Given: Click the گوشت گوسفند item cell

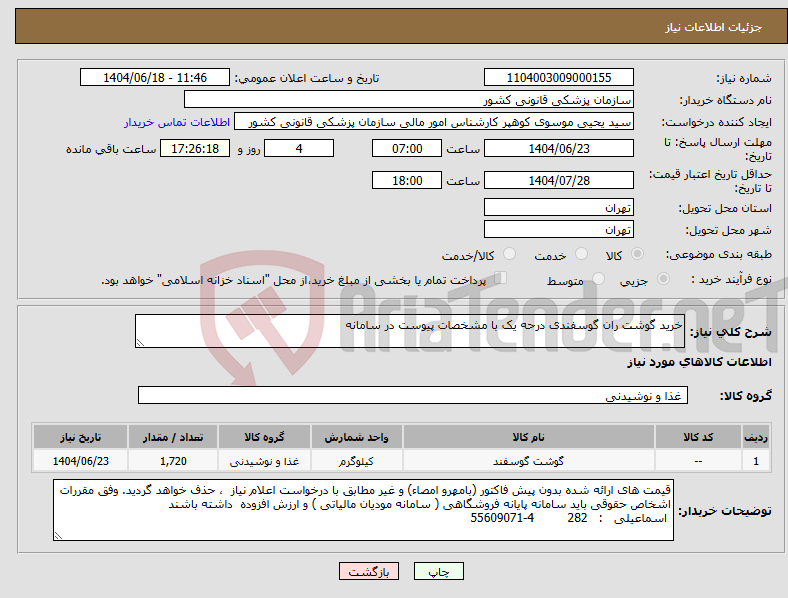Looking at the screenshot, I should [x=529, y=461].
